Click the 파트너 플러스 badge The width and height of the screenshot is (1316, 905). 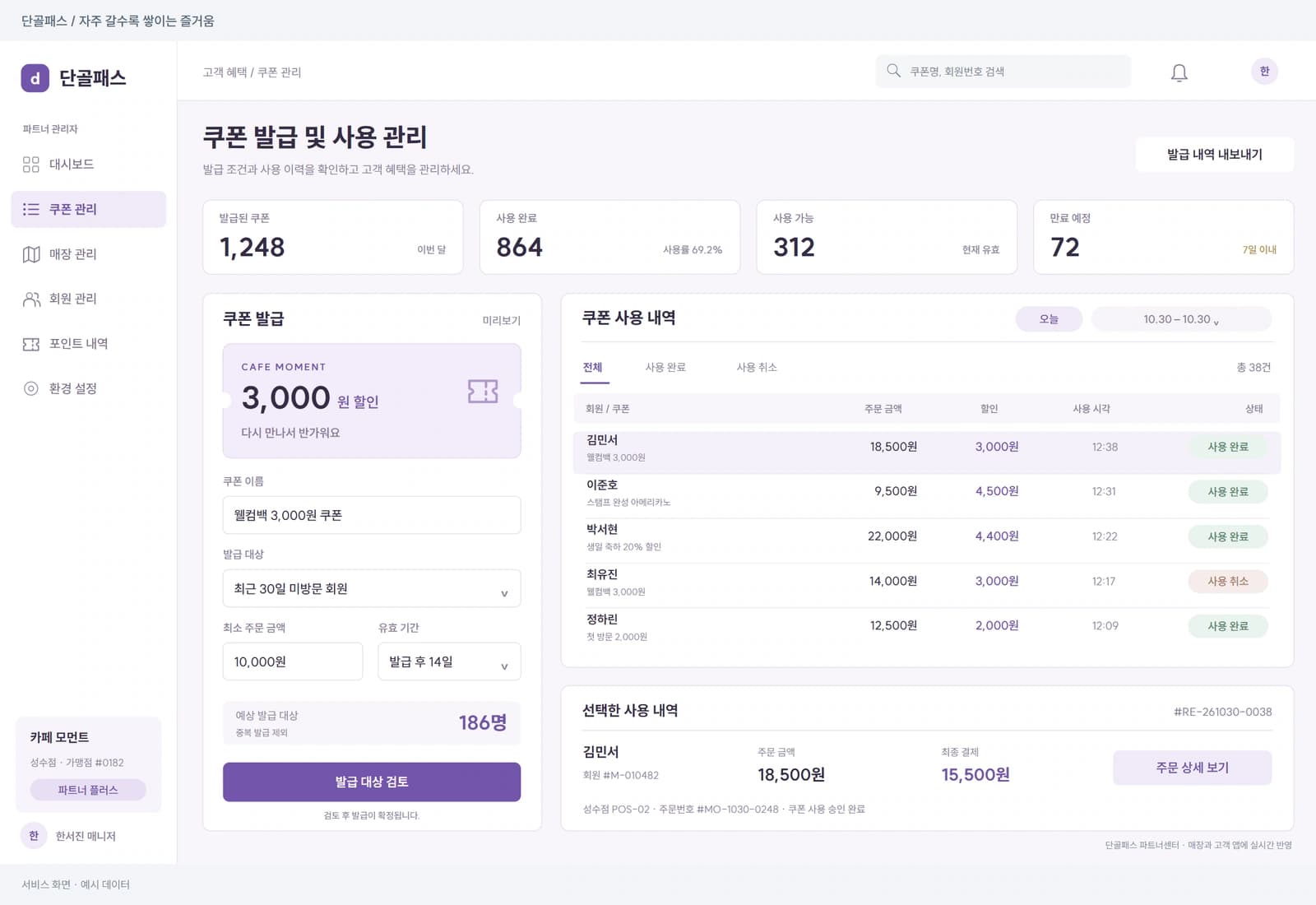[x=88, y=790]
